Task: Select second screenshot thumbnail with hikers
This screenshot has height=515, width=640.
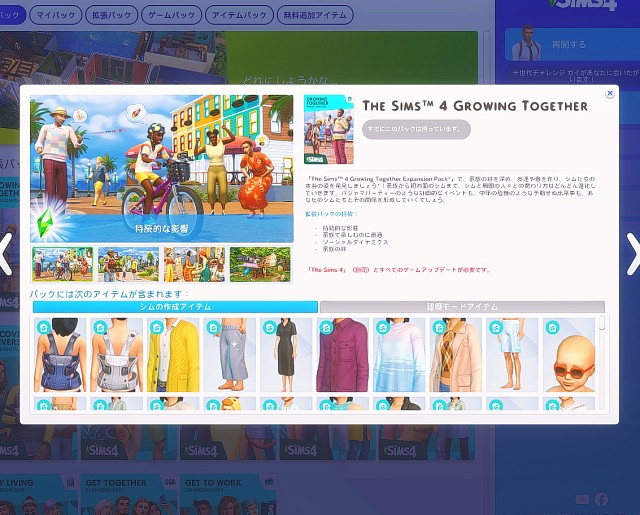Action: [128, 264]
